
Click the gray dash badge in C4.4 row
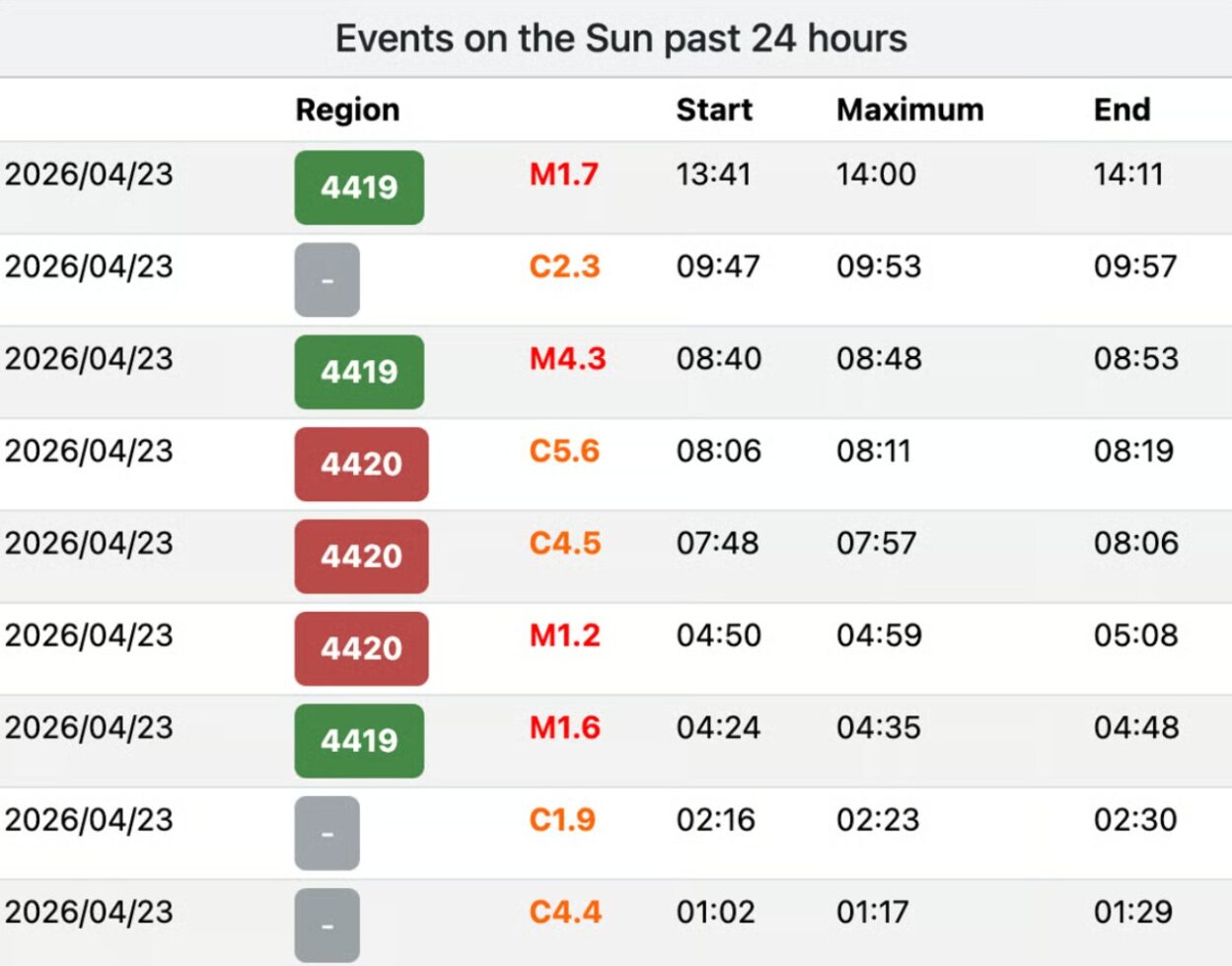326,926
